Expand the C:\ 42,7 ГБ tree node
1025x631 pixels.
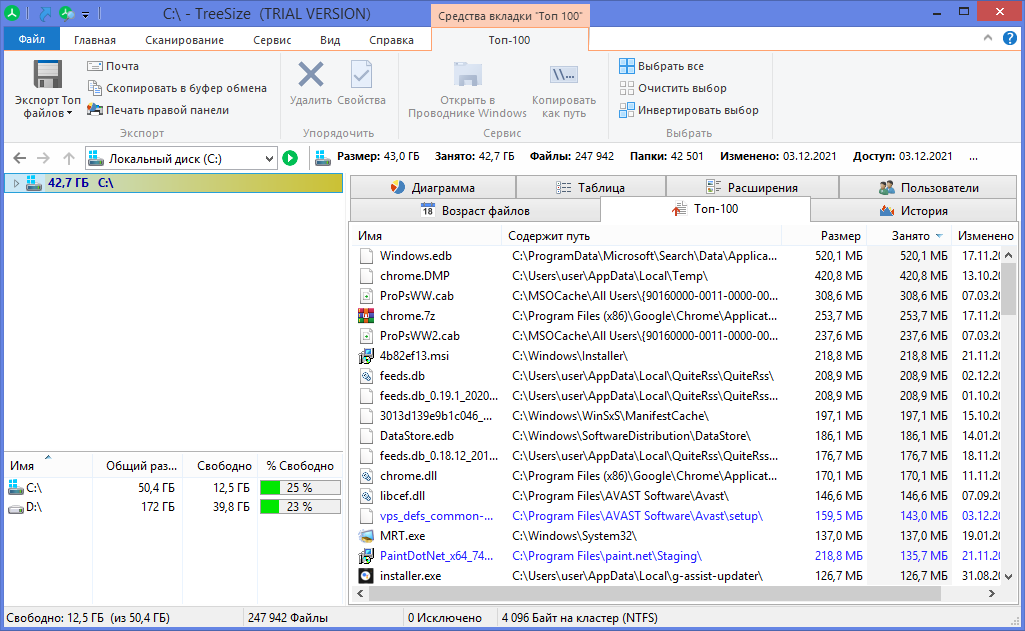[x=16, y=183]
